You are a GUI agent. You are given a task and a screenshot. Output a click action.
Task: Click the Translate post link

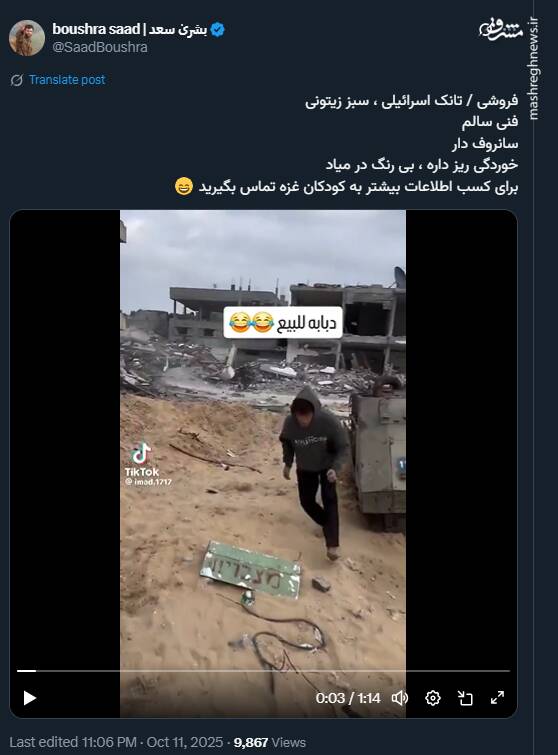tap(67, 80)
